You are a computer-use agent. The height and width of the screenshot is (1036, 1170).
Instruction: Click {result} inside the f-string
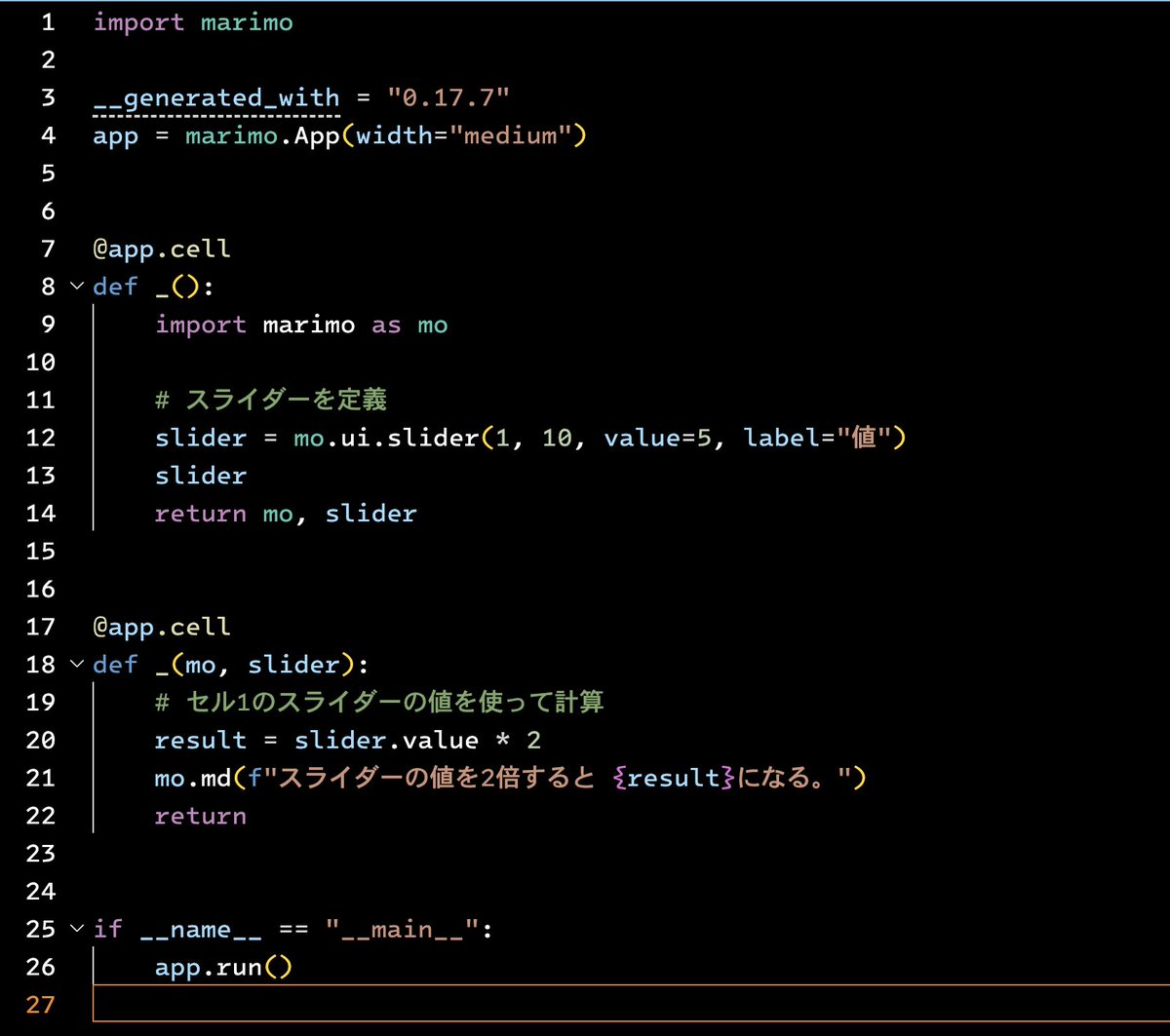point(674,778)
